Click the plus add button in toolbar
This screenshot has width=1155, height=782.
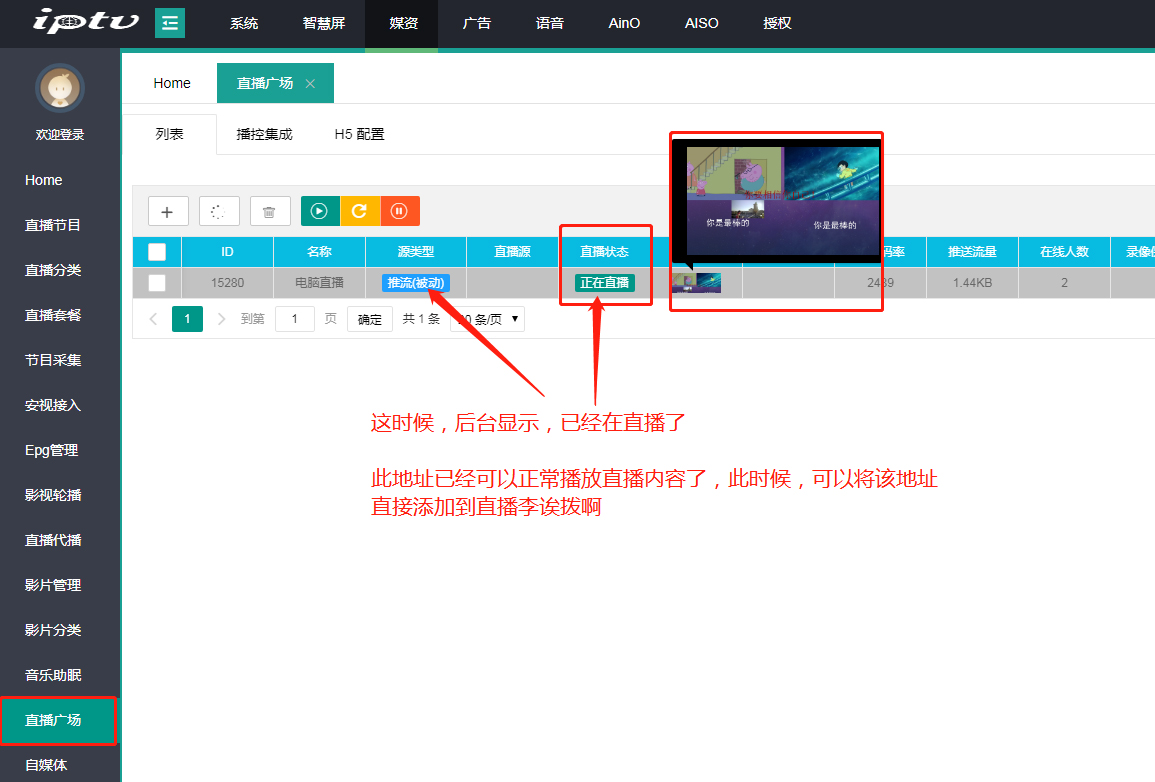[x=168, y=211]
